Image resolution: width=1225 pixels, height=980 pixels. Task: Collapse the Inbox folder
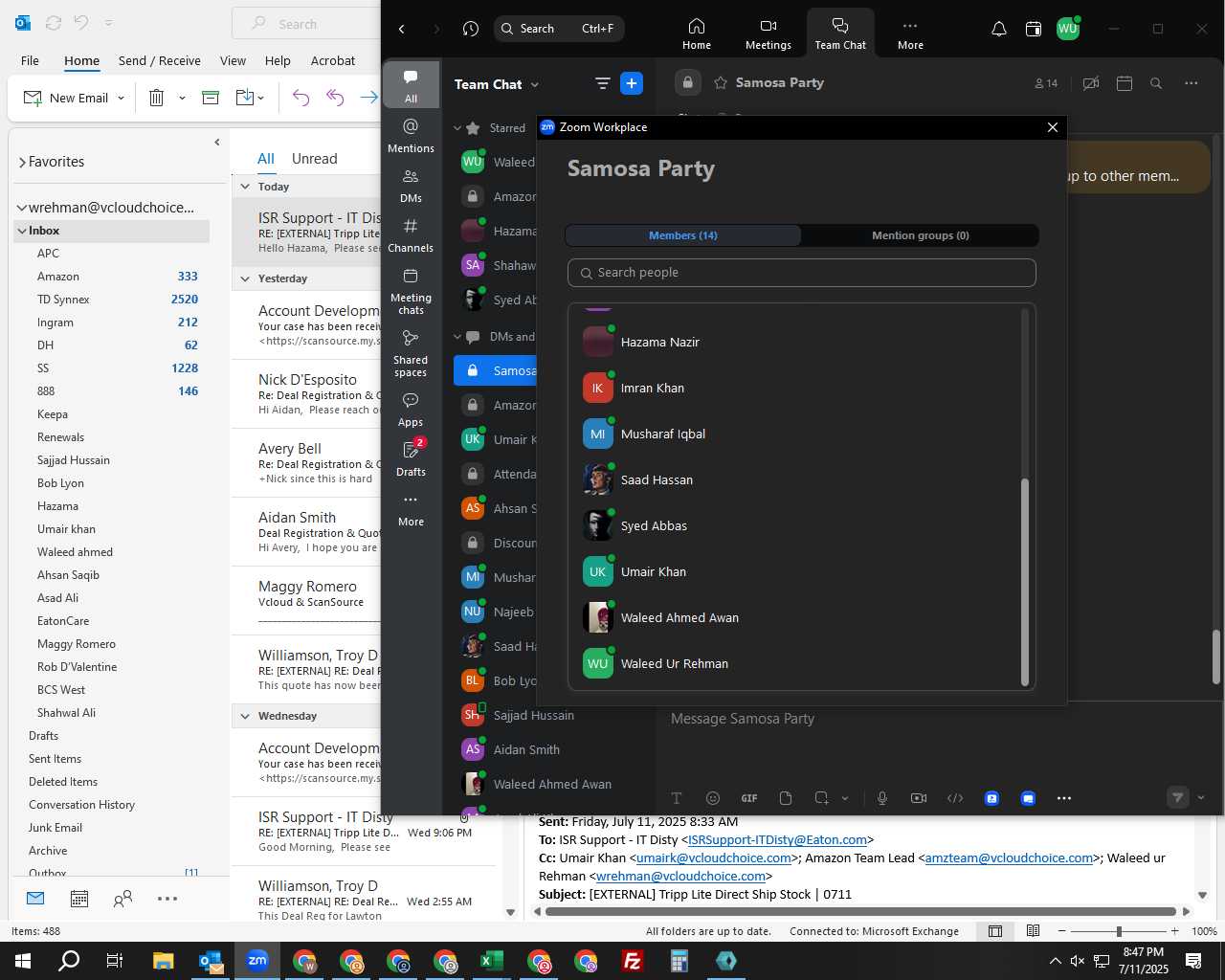click(21, 231)
